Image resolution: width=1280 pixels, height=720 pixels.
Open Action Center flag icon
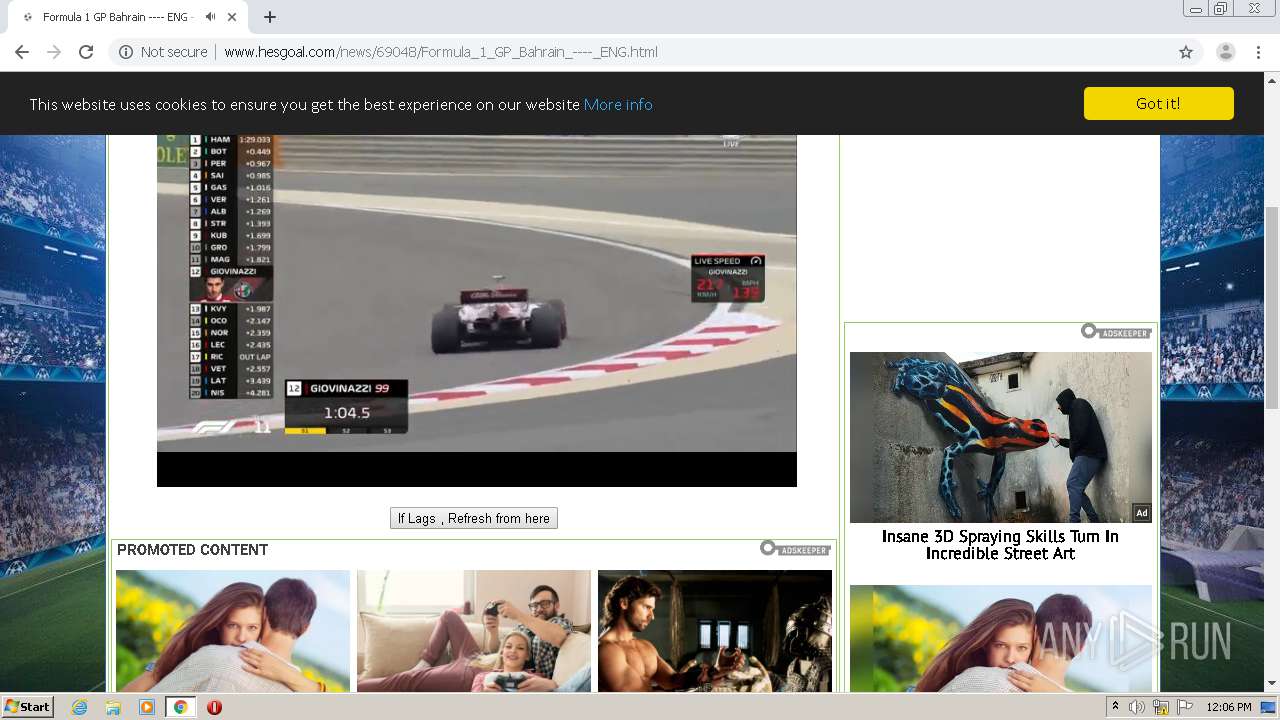tap(1185, 707)
